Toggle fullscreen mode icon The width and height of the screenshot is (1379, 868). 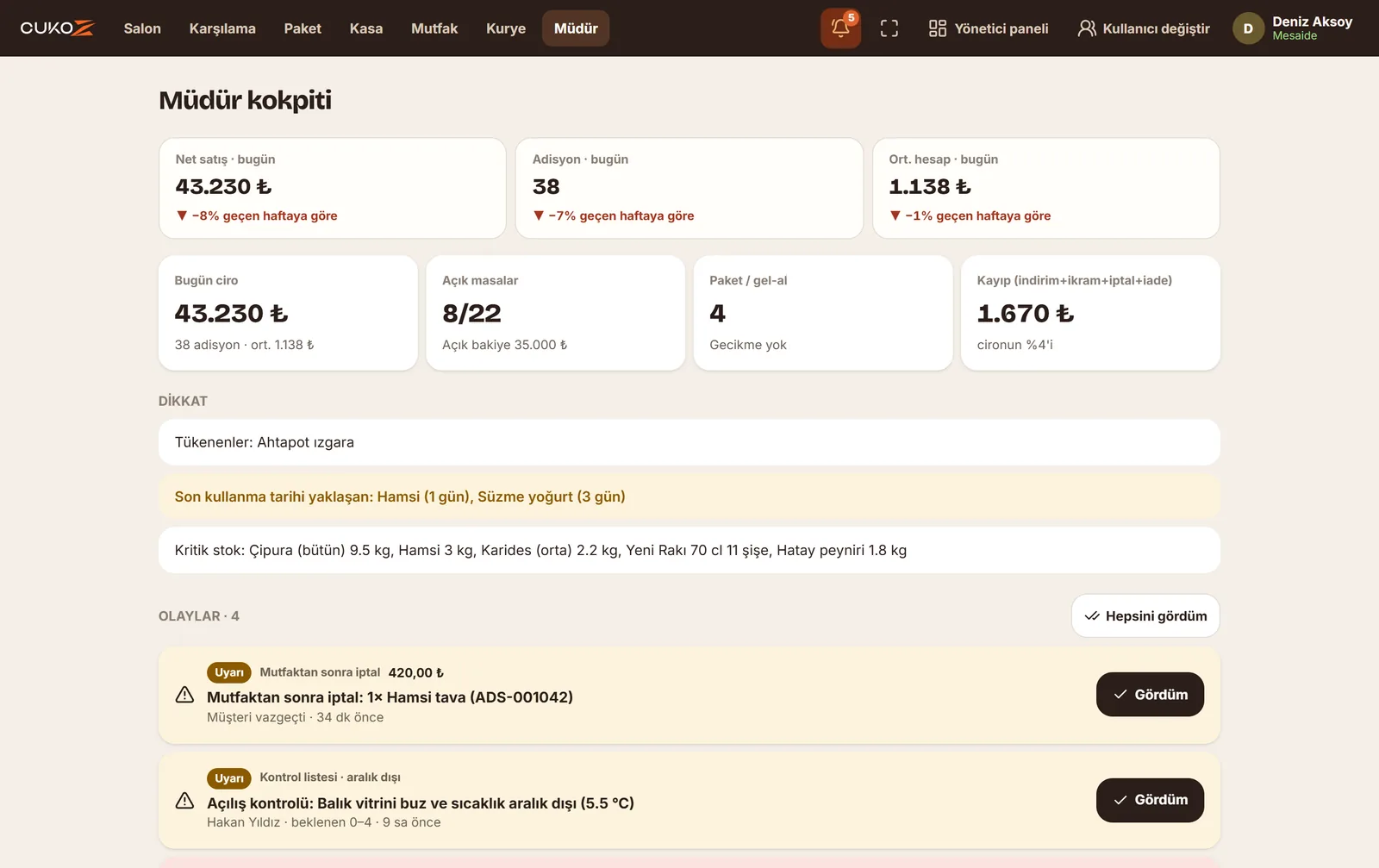[x=889, y=28]
